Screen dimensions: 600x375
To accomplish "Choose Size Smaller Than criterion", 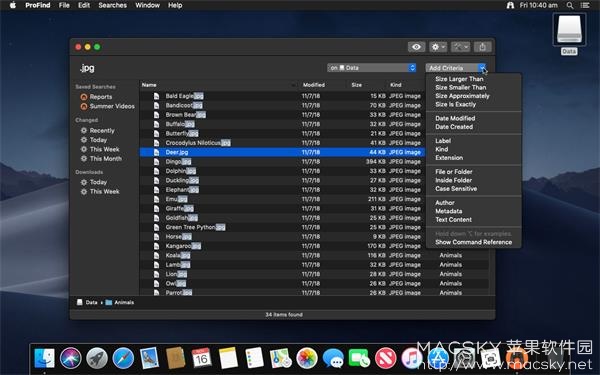I will (460, 87).
